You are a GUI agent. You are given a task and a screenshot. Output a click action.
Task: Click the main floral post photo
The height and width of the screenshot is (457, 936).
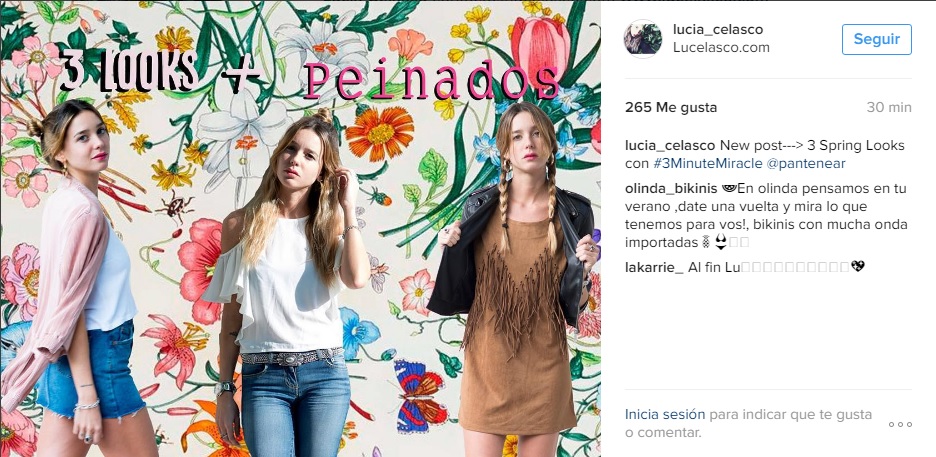300,228
